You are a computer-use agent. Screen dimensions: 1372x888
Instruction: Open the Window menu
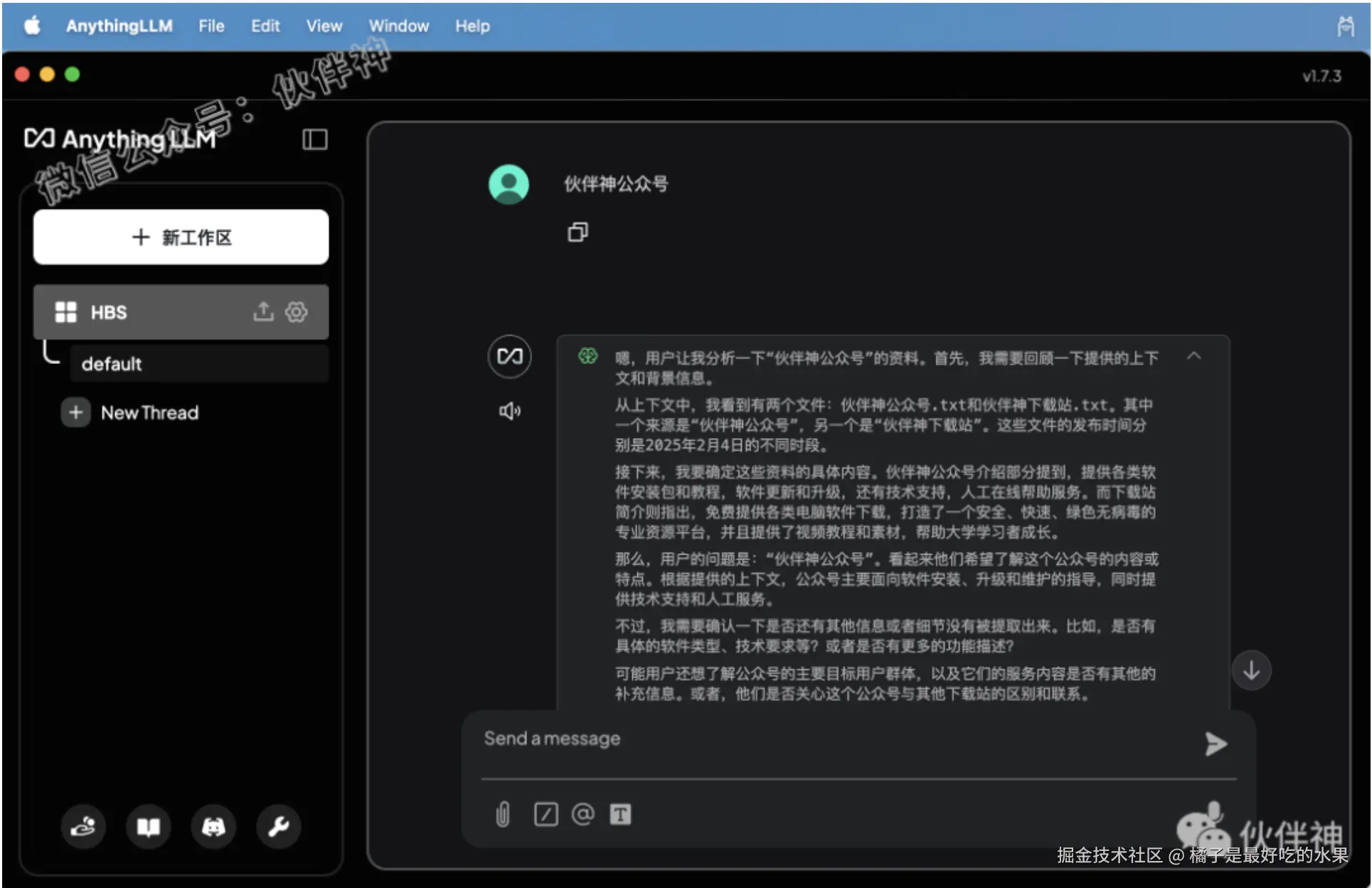[399, 26]
